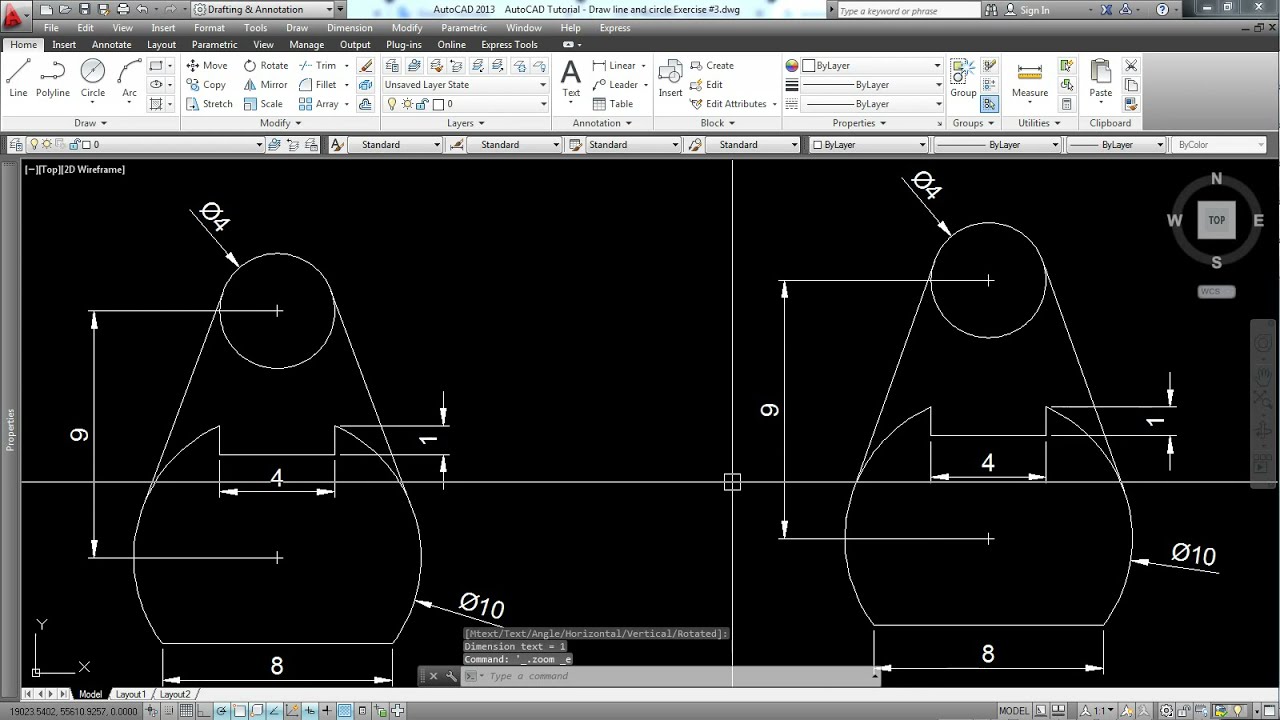This screenshot has width=1280, height=720.
Task: Click the Leader tool
Action: [615, 84]
